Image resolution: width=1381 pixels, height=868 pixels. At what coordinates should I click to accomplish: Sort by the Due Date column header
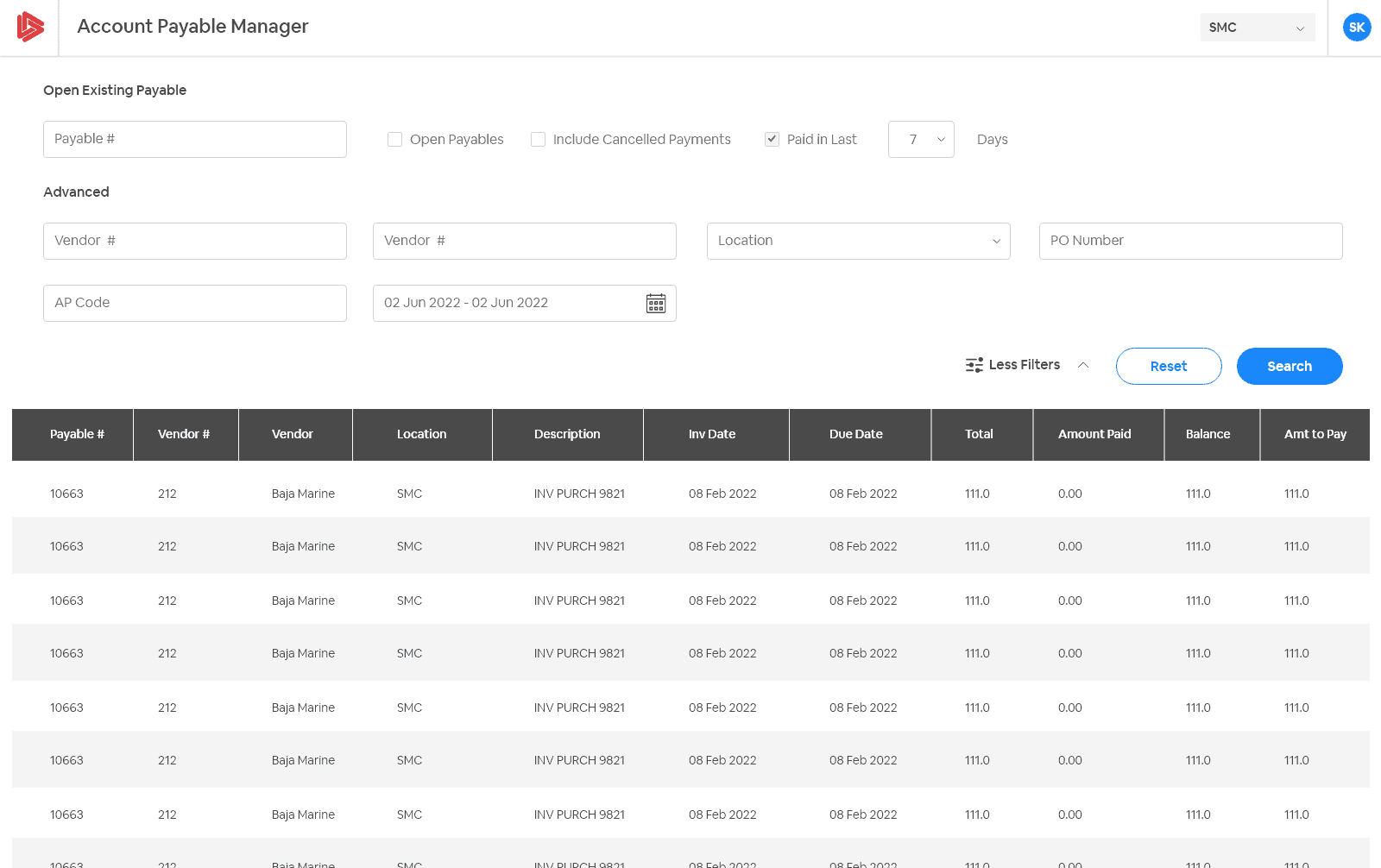click(x=855, y=435)
